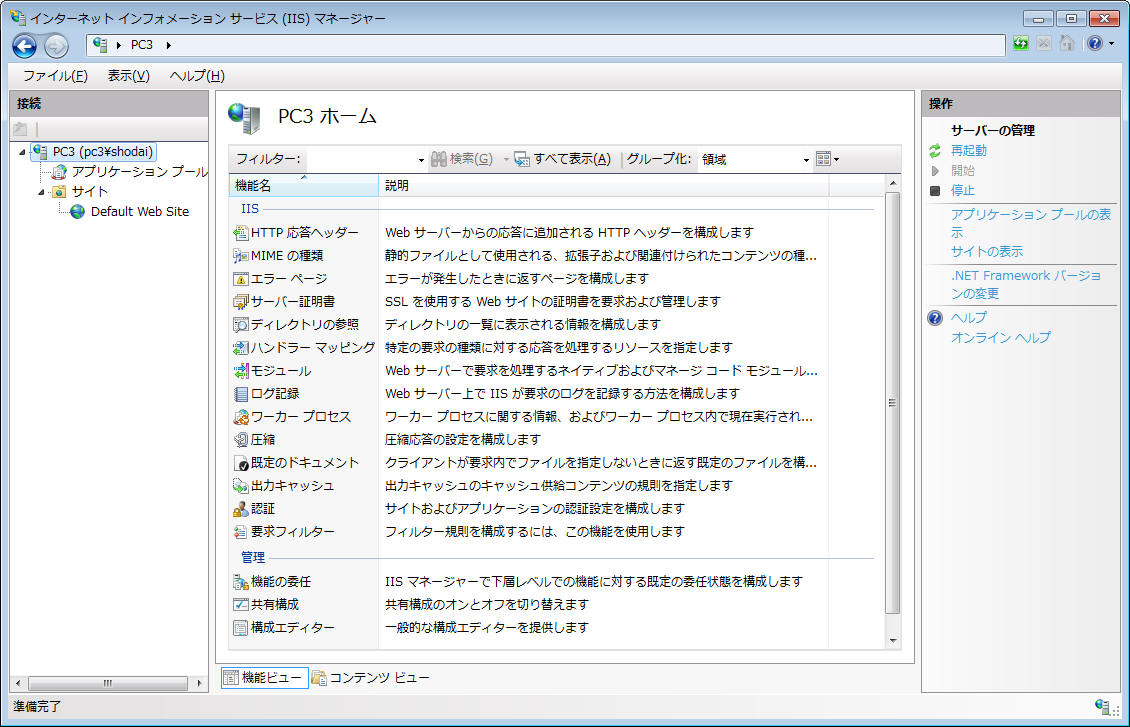Image resolution: width=1130 pixels, height=727 pixels.
Task: Select Default Web Site in the tree
Action: point(139,212)
